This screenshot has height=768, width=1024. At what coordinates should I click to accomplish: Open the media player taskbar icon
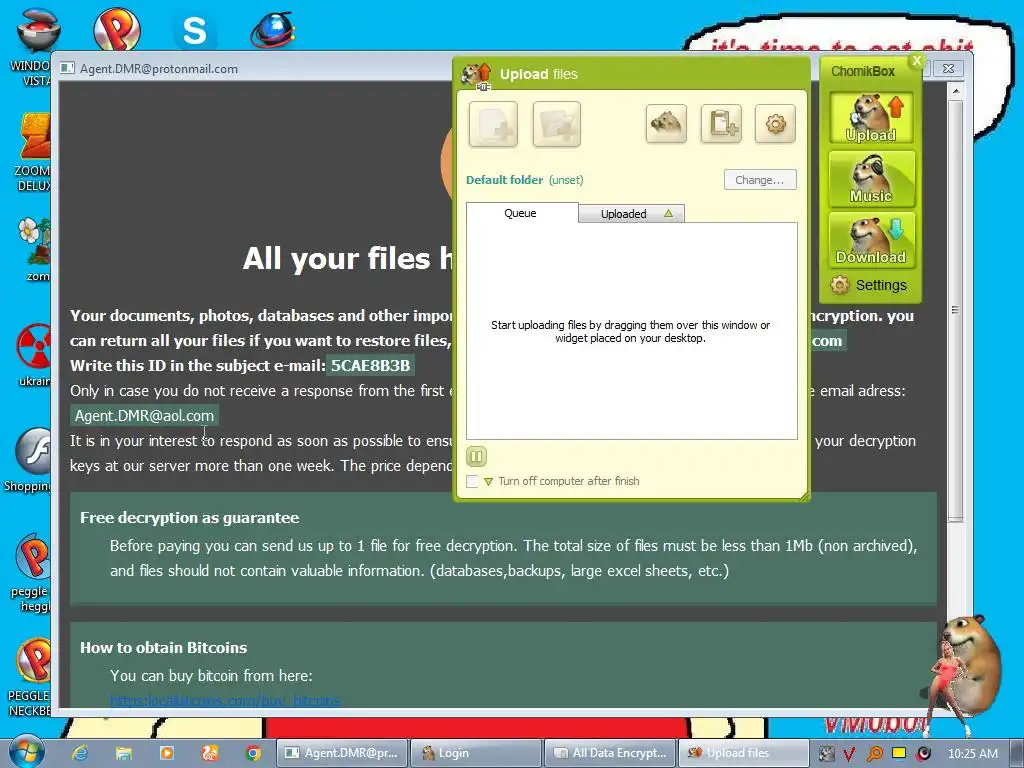coord(167,753)
